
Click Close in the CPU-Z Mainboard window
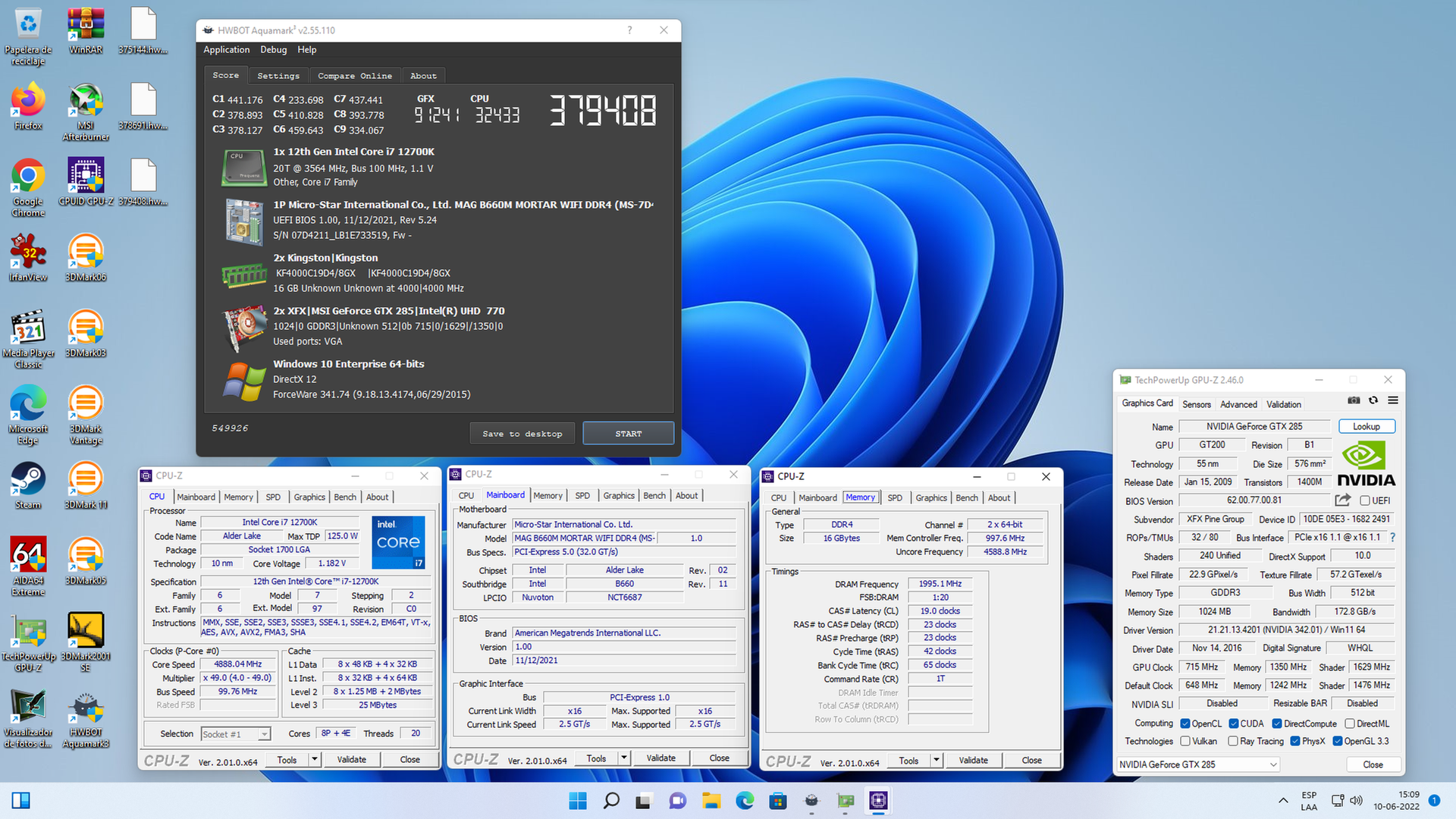[720, 758]
